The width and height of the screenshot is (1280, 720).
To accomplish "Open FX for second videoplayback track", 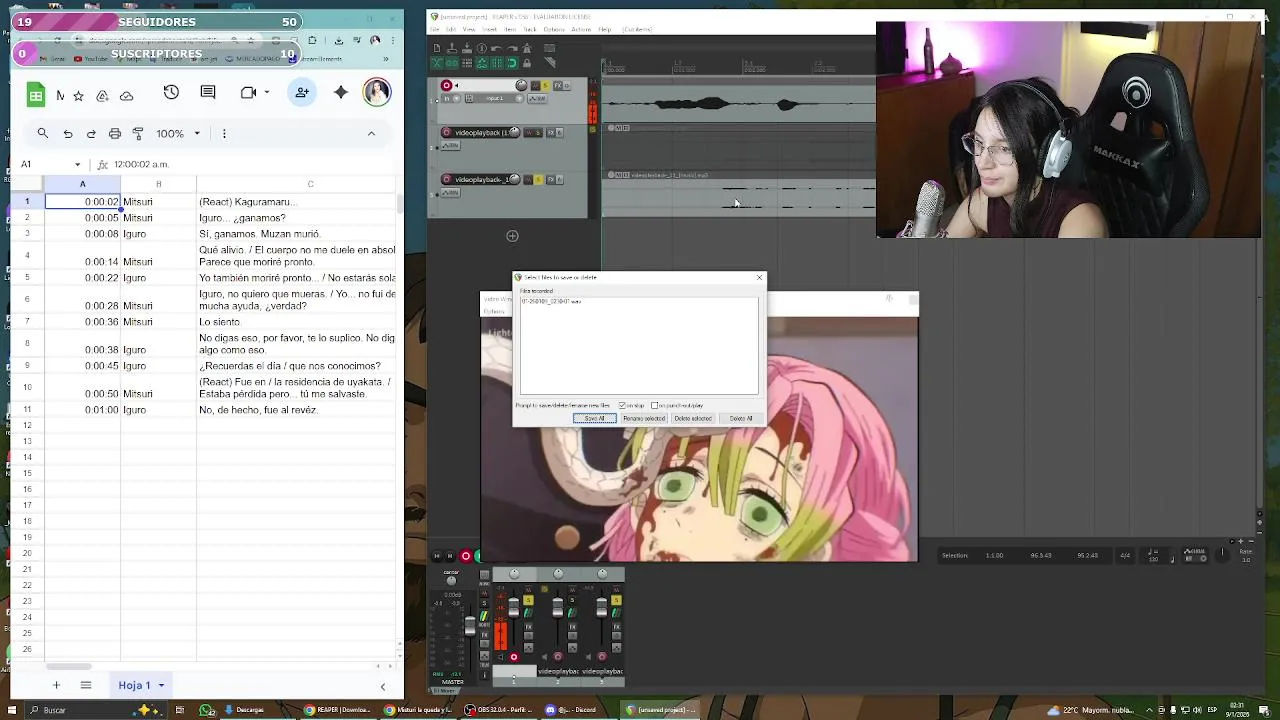I will (x=550, y=180).
